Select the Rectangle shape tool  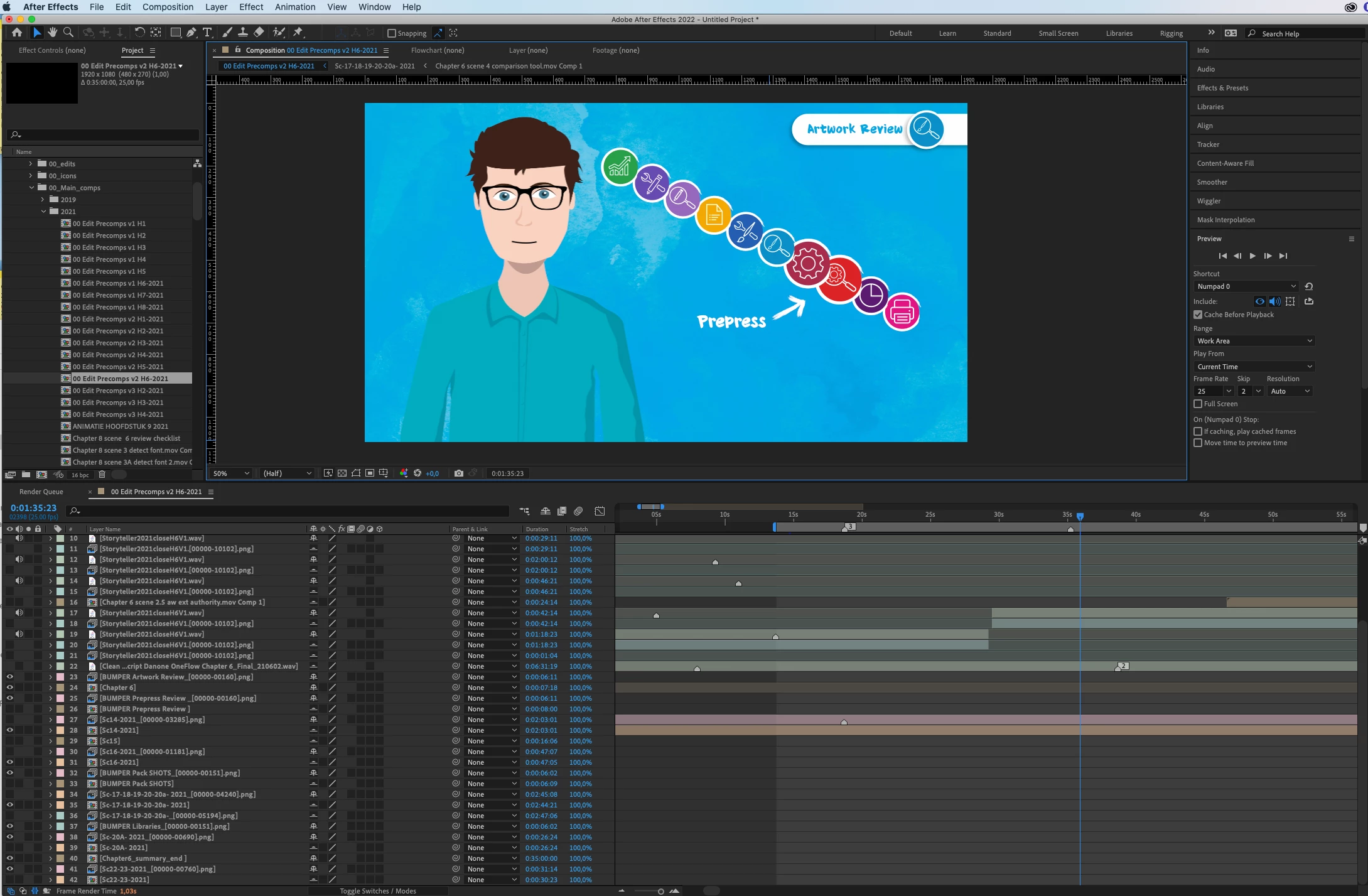(176, 33)
